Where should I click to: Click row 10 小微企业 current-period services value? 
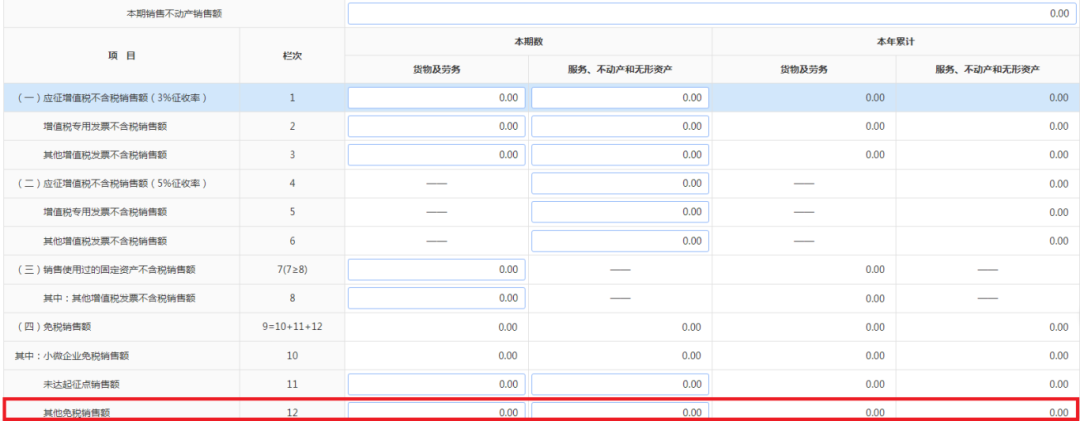click(692, 356)
